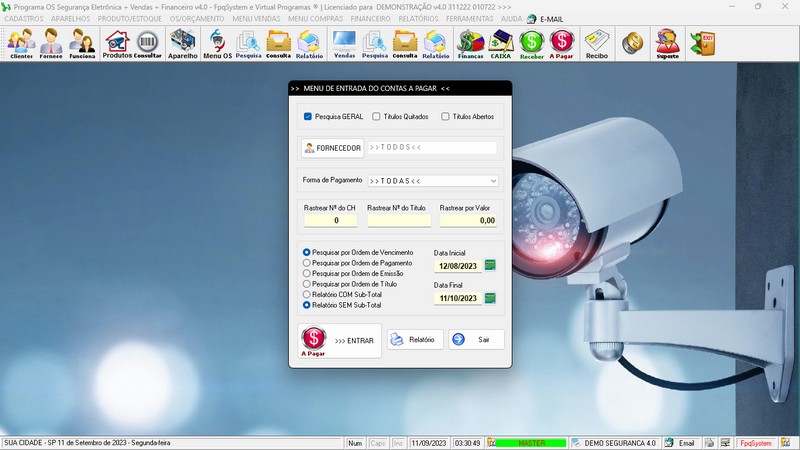Choose Relatório COM Sub-Total radio option
The height and width of the screenshot is (450, 800).
(x=307, y=294)
